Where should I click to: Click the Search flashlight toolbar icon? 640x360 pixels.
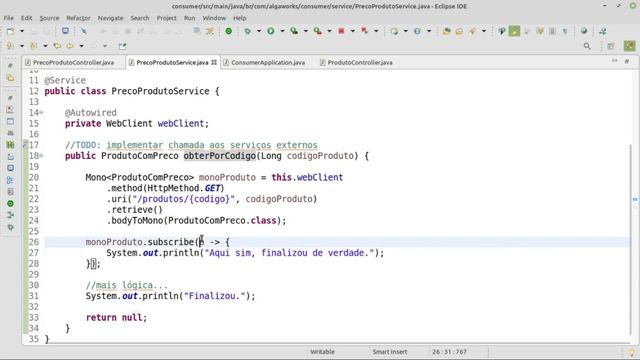pos(472,31)
